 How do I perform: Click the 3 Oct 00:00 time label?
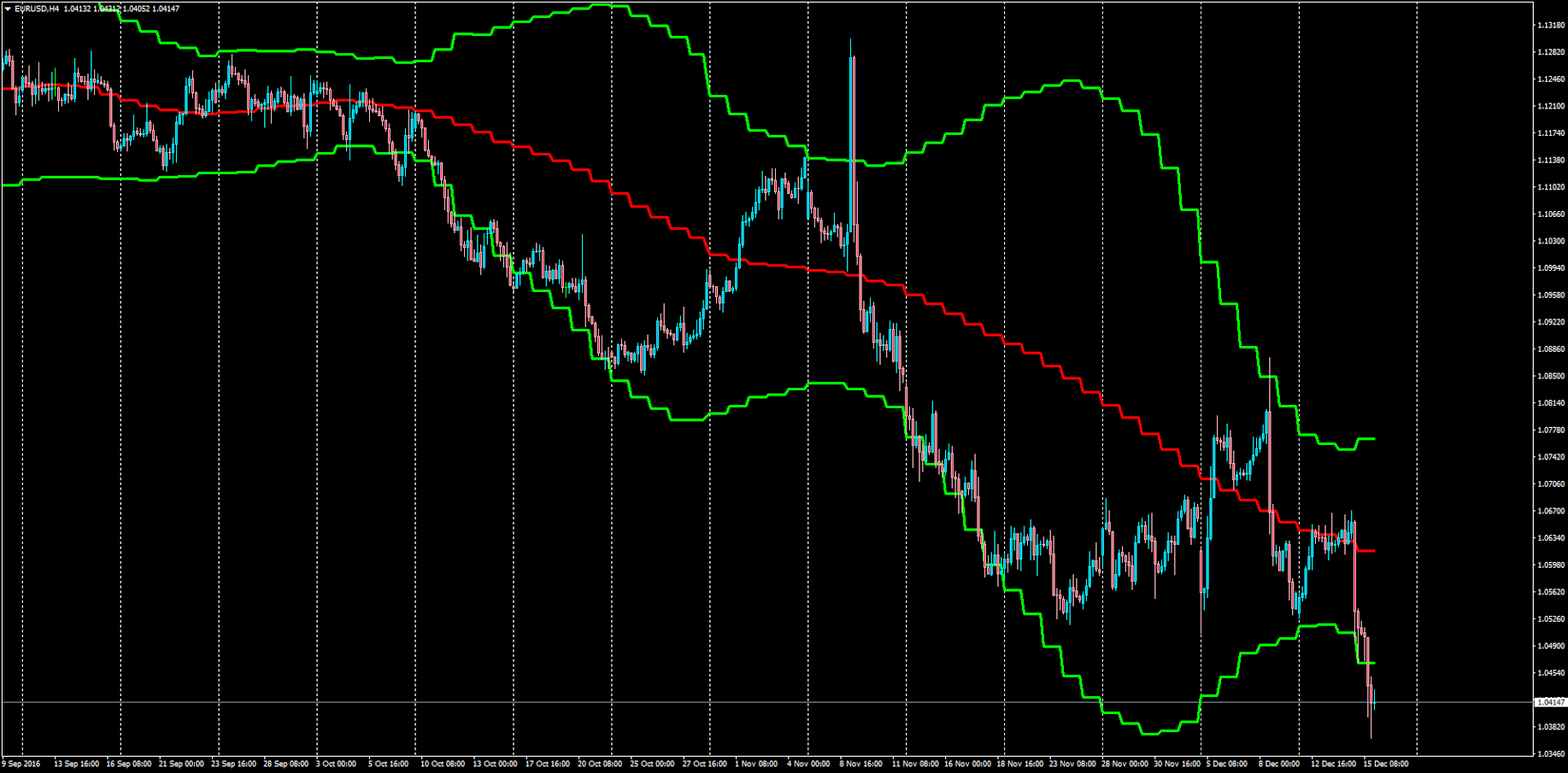coord(337,764)
